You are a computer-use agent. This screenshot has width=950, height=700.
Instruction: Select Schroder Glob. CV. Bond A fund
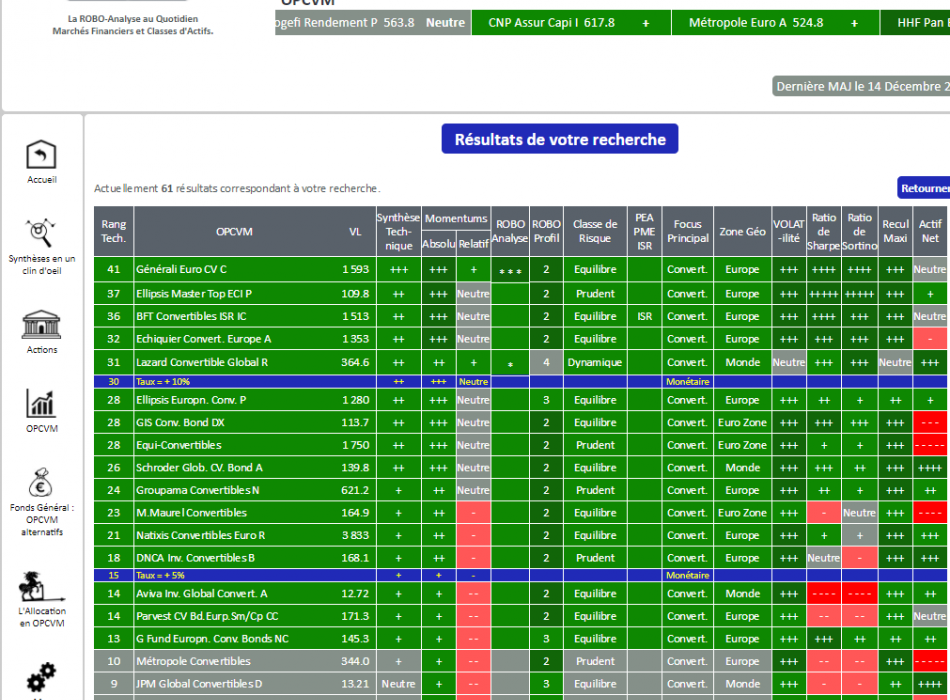(x=199, y=468)
